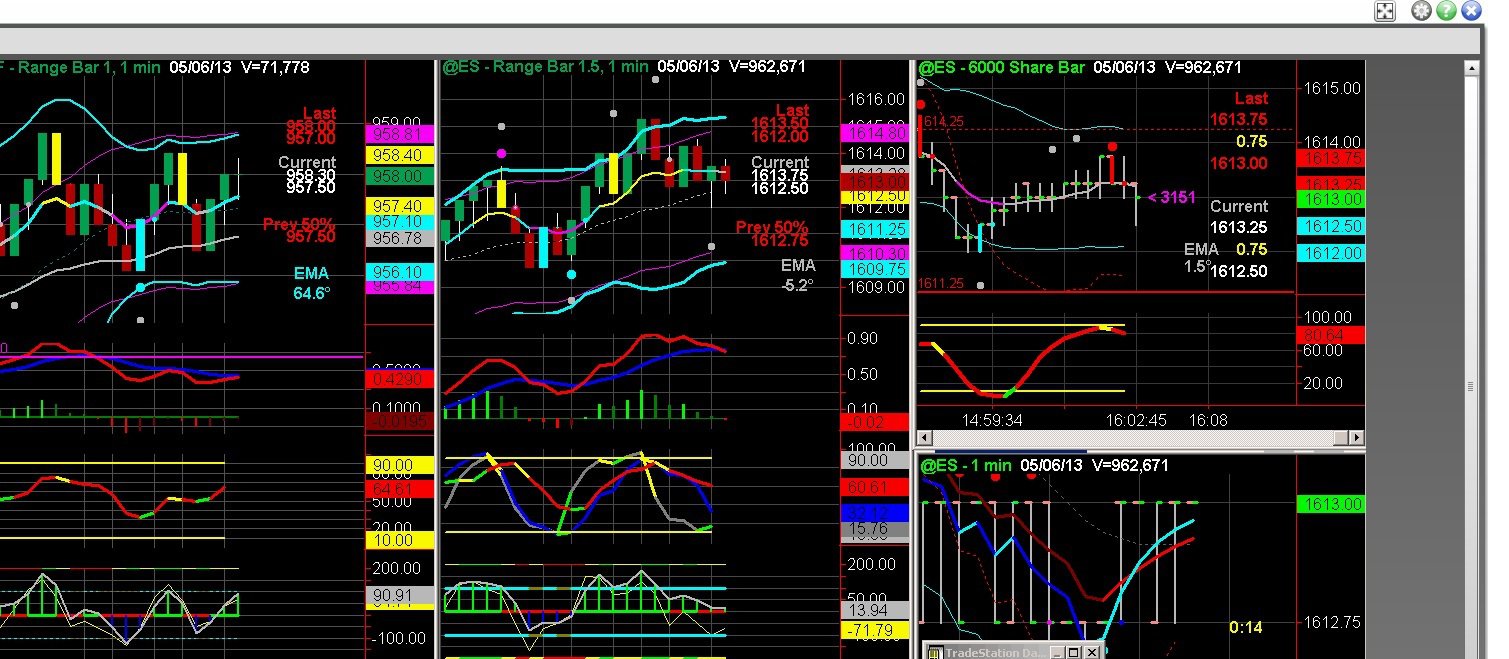Click the EMA angle value 64.6°

pos(311,294)
